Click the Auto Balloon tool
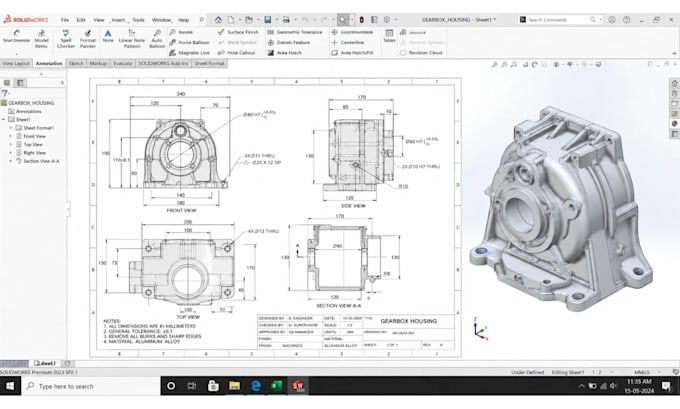Viewport: 680px width, 409px height. pyautogui.click(x=157, y=39)
